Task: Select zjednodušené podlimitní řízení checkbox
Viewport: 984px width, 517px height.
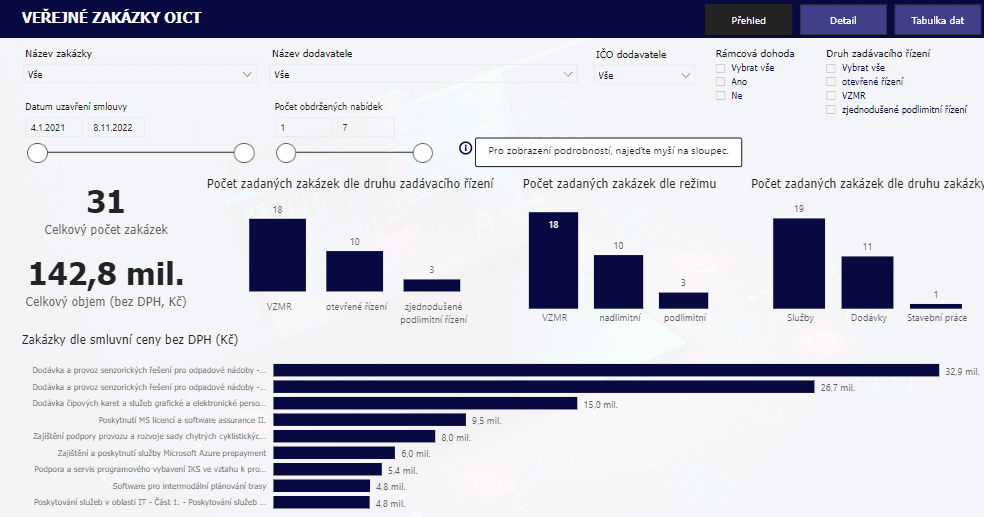Action: tap(831, 110)
